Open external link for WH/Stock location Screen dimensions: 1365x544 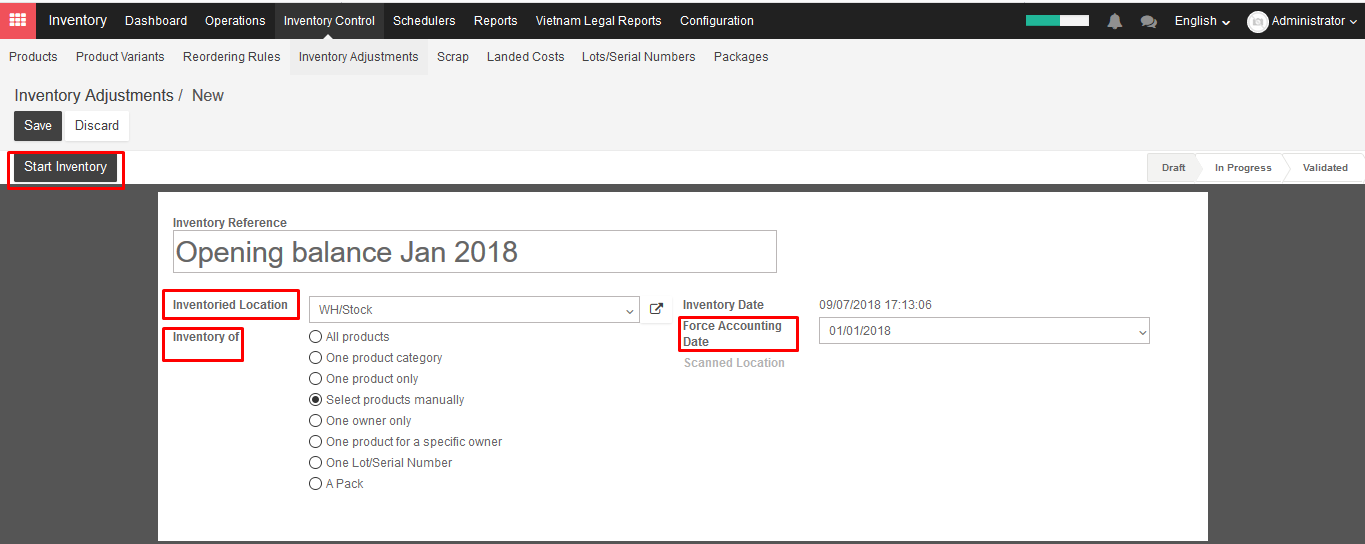tap(657, 310)
